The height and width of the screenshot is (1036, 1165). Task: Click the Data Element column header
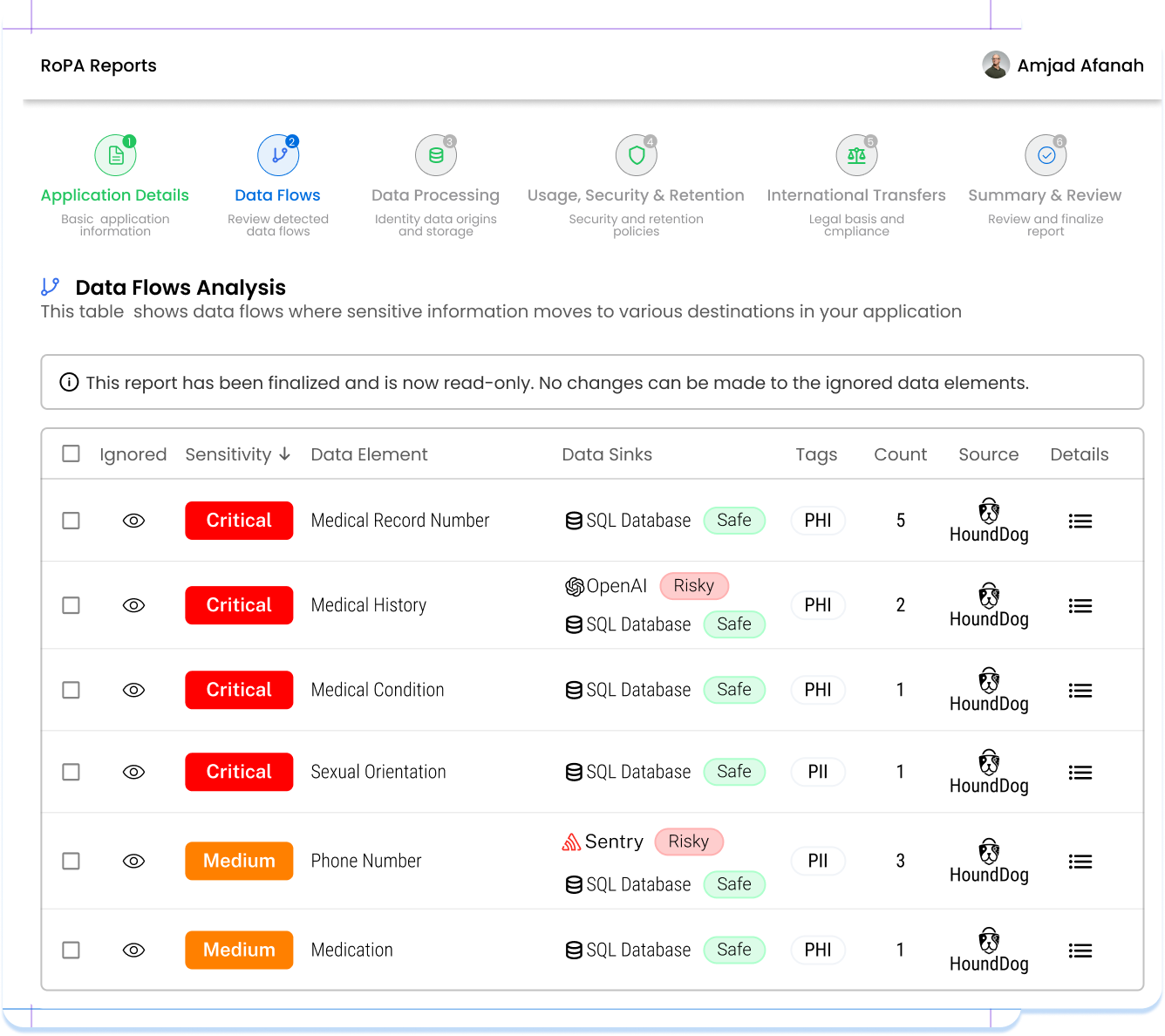pos(369,454)
